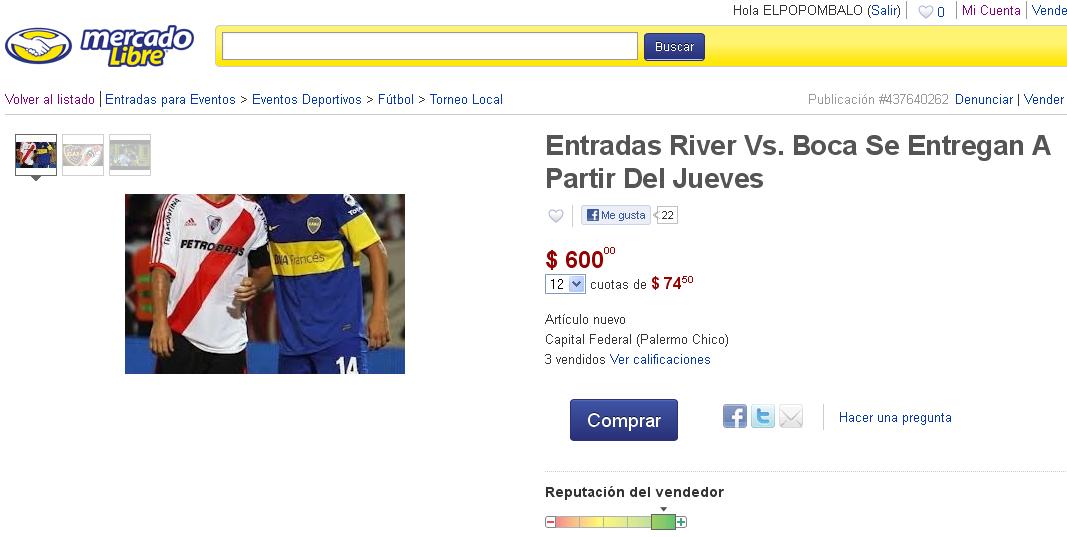Image resolution: width=1067 pixels, height=537 pixels.
Task: Click the Comprar button
Action: pos(623,420)
